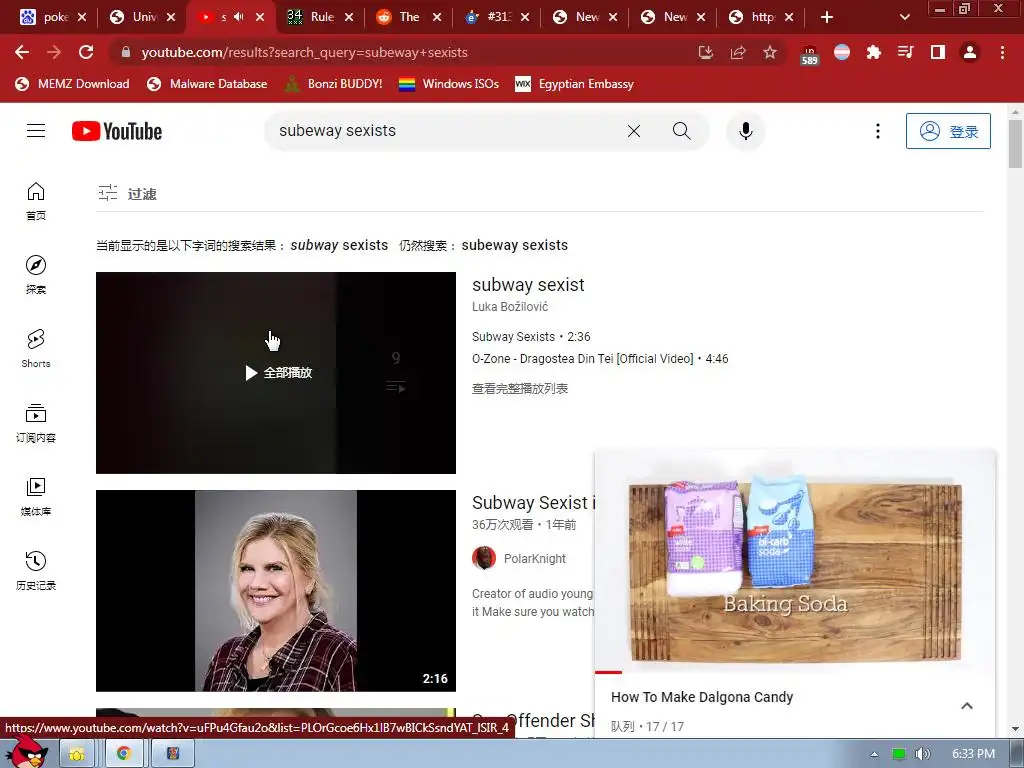Toggle the Chrome side panel
1024x768 pixels.
[938, 52]
